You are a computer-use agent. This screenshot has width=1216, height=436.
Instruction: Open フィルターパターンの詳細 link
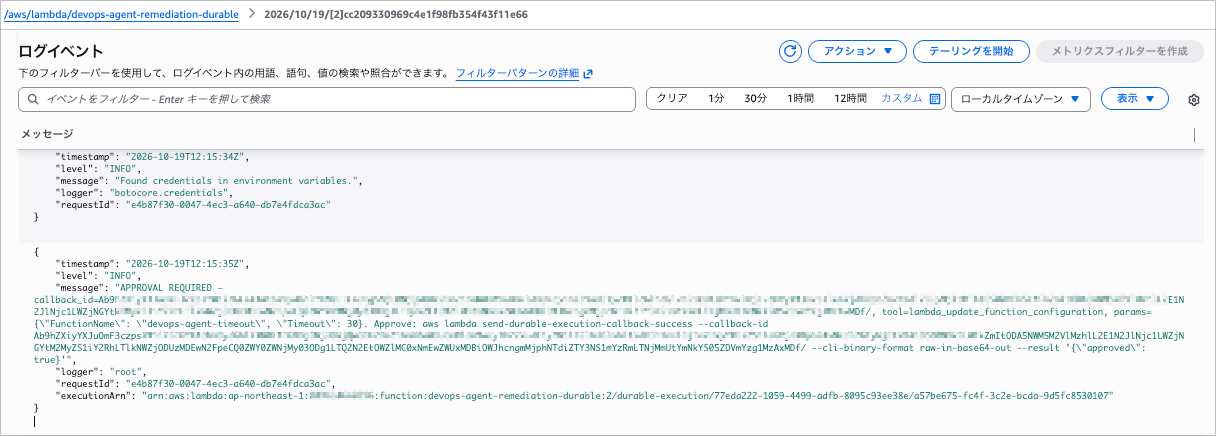(517, 74)
